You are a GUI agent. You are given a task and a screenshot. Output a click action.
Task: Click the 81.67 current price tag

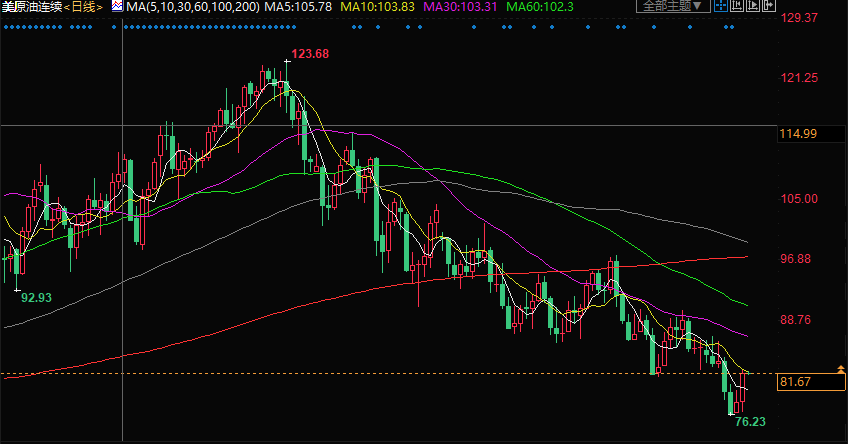coord(795,382)
